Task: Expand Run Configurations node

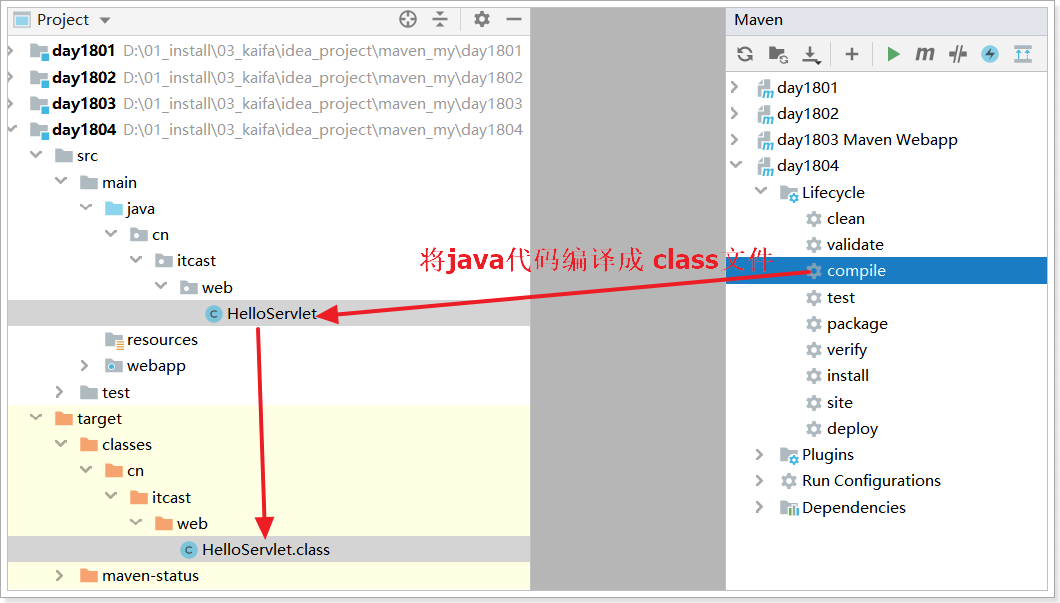Action: (x=759, y=481)
